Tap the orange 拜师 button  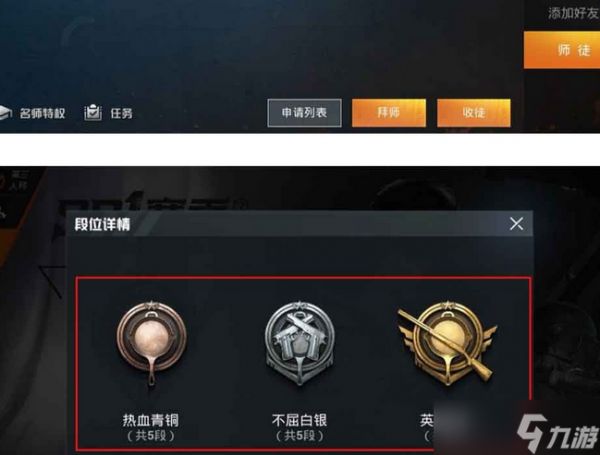coord(389,113)
